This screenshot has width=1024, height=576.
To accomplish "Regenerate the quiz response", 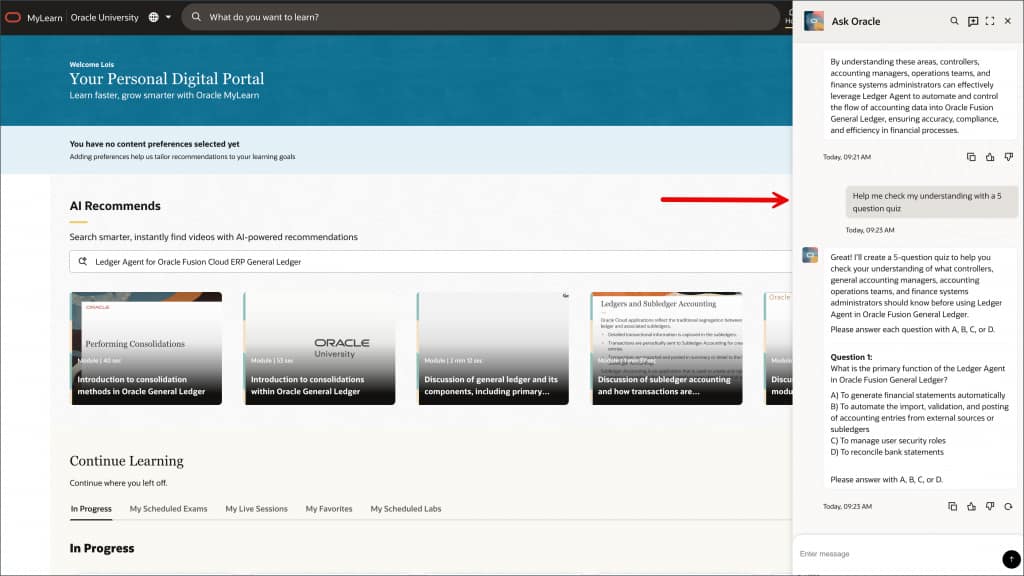I will pos(1008,506).
